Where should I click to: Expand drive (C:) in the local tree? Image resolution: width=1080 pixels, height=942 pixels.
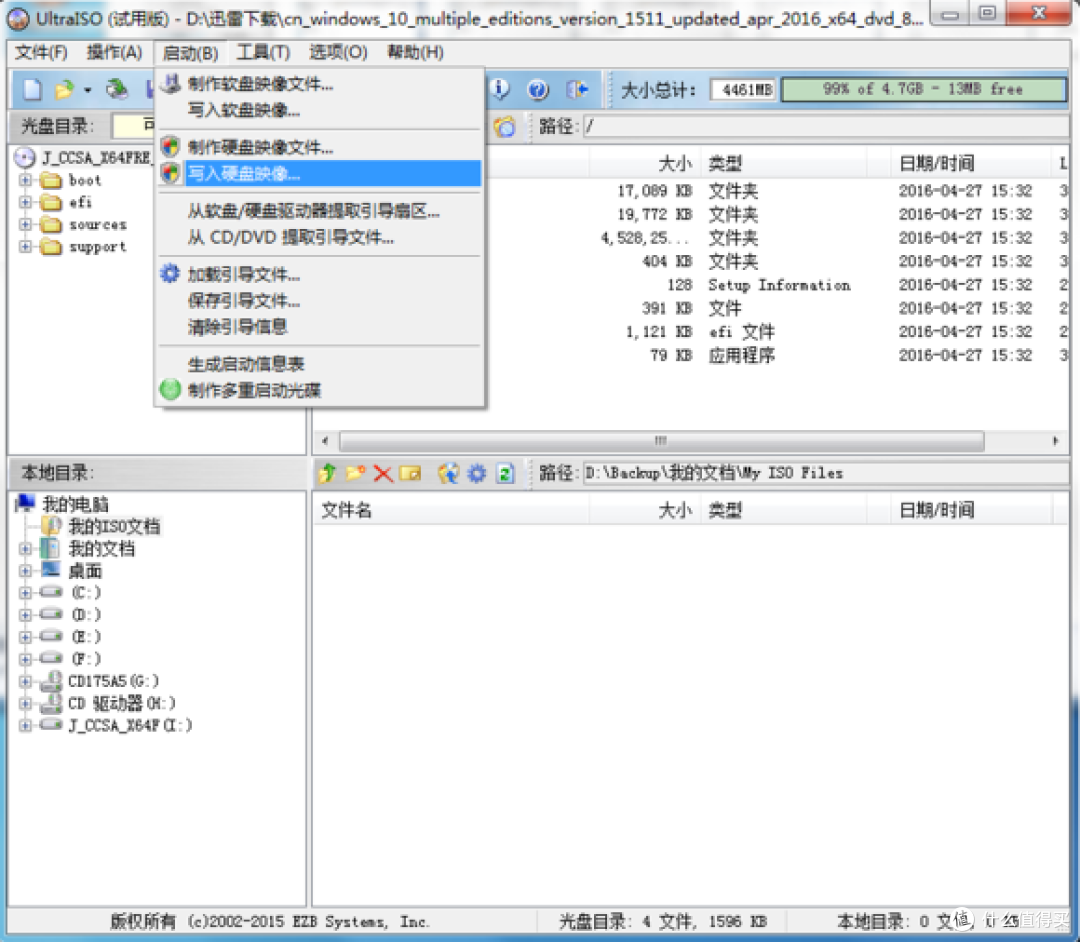point(24,592)
